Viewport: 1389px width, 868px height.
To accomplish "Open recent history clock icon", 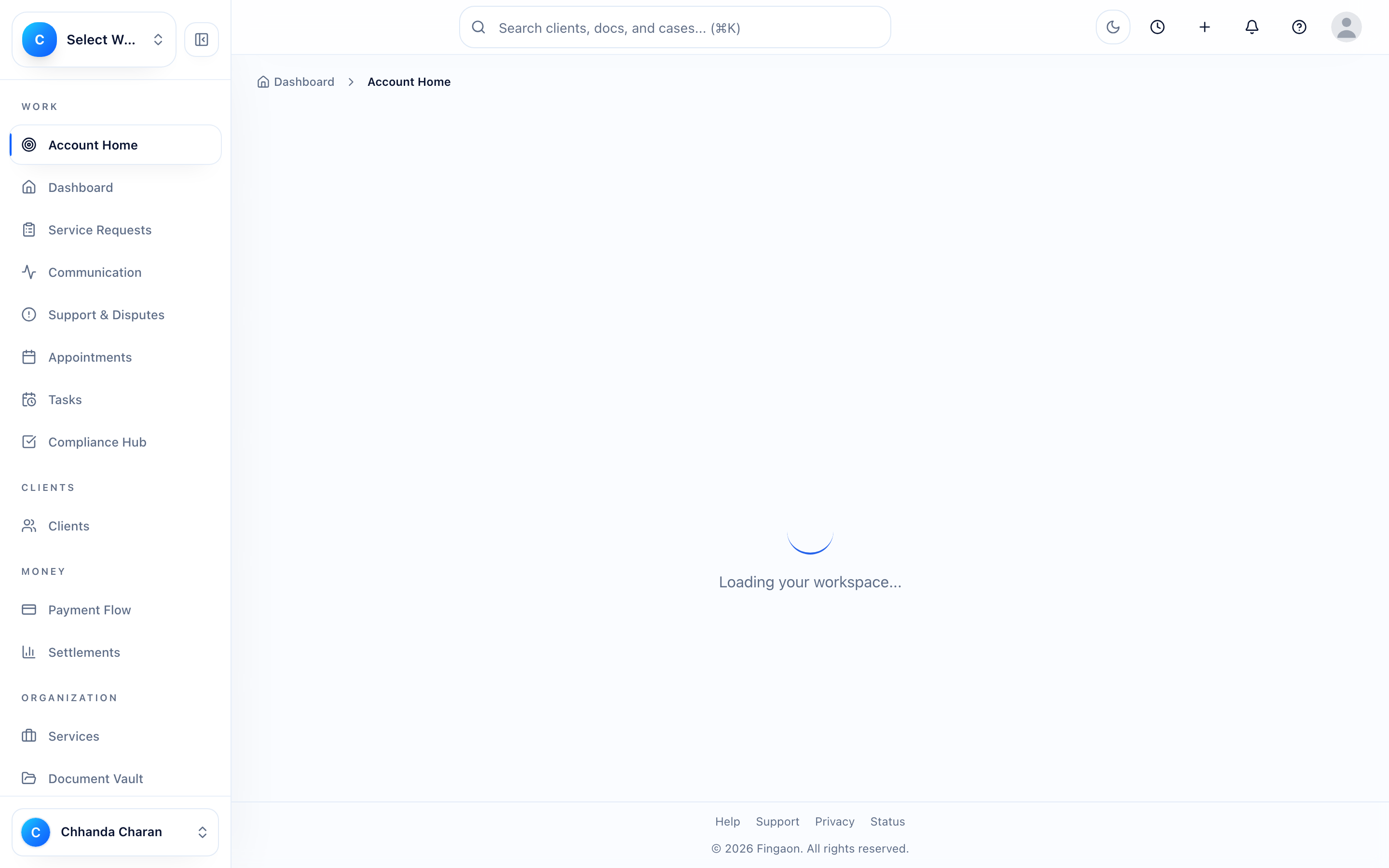I will coord(1157,27).
